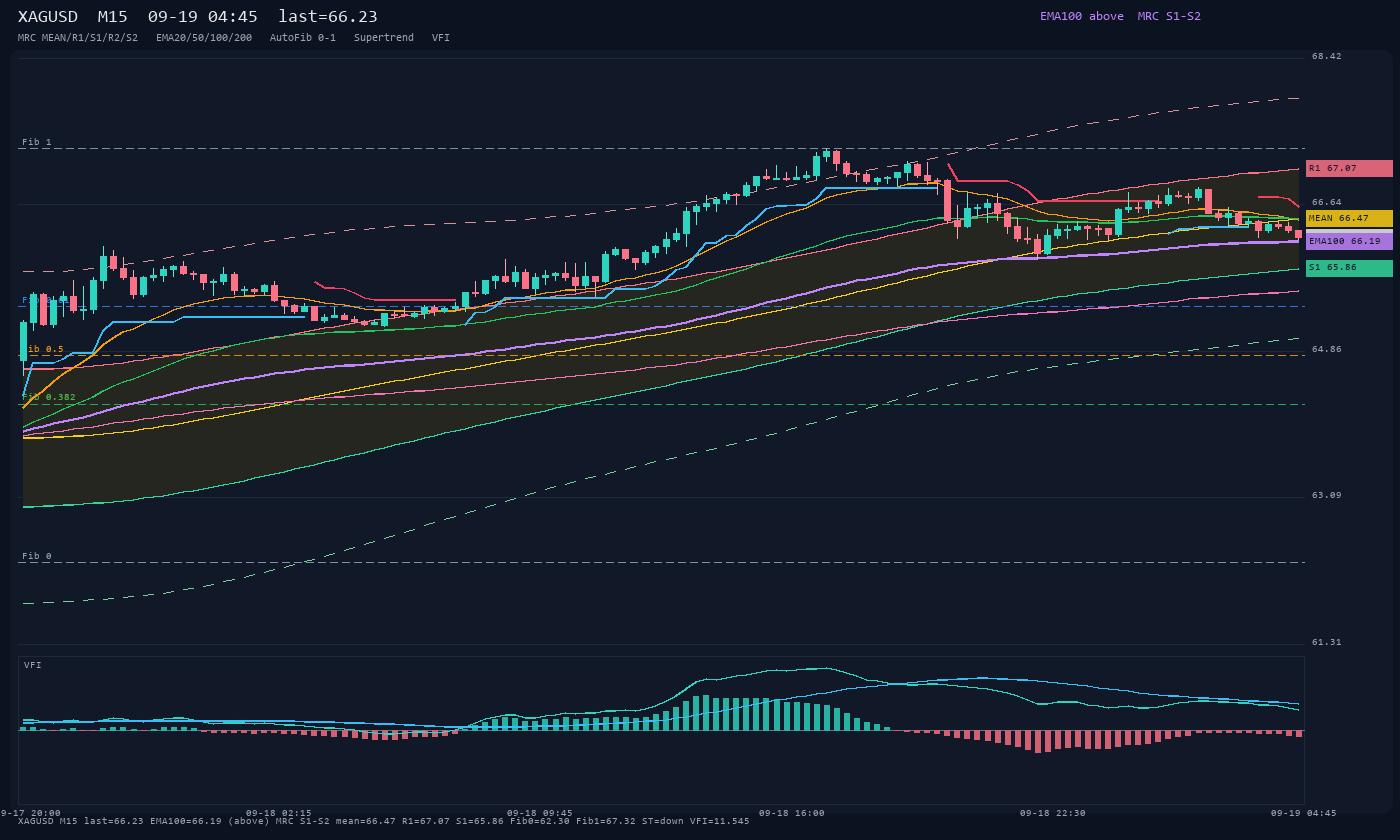Click the 09-18 22:30 time axis label

point(1053,813)
